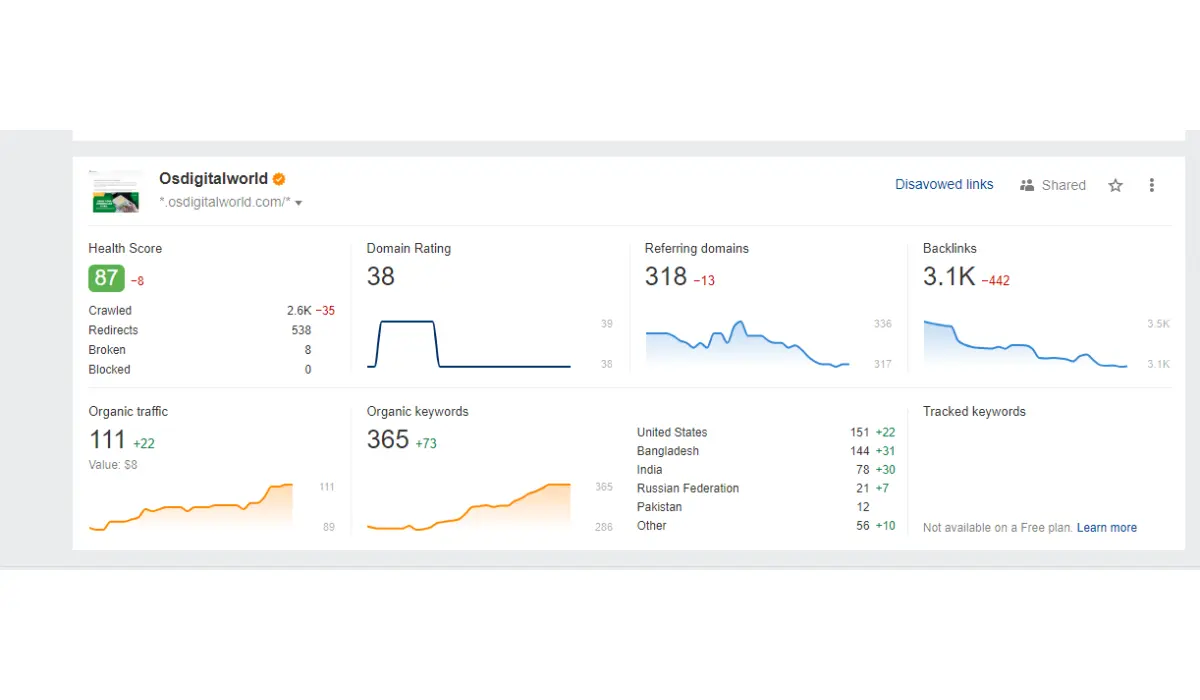
Task: Expand the *.osdigitalworld.com/* scope dropdown
Action: [x=298, y=203]
